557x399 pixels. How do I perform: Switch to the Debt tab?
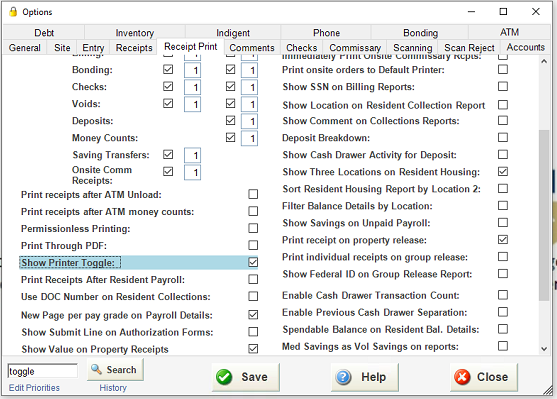pos(44,33)
